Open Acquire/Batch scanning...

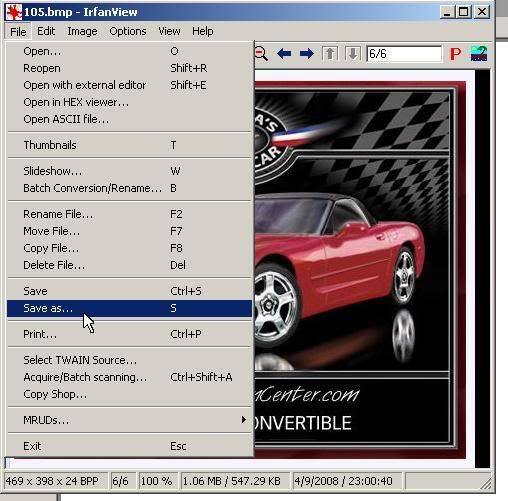130,377
